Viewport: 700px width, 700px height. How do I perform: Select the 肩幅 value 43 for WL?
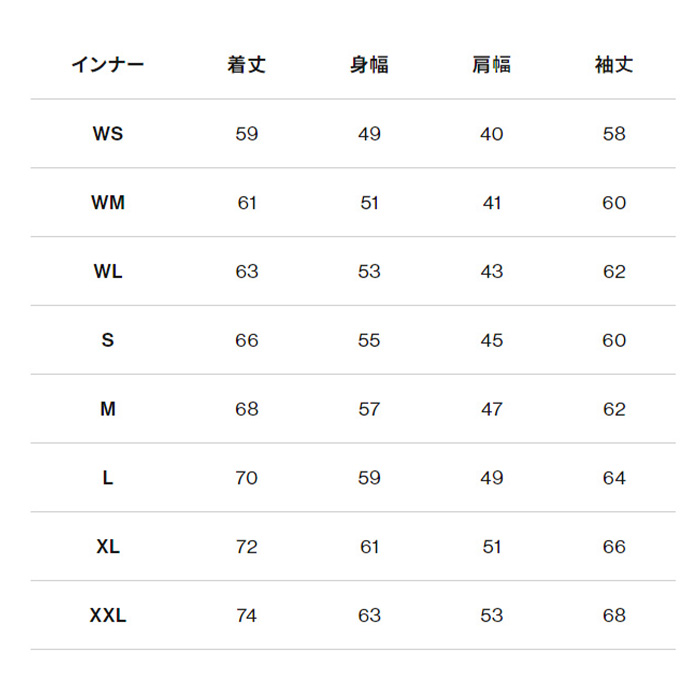(x=491, y=271)
